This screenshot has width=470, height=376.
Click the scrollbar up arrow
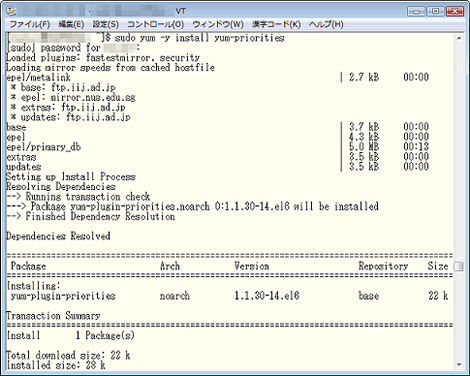tap(459, 38)
